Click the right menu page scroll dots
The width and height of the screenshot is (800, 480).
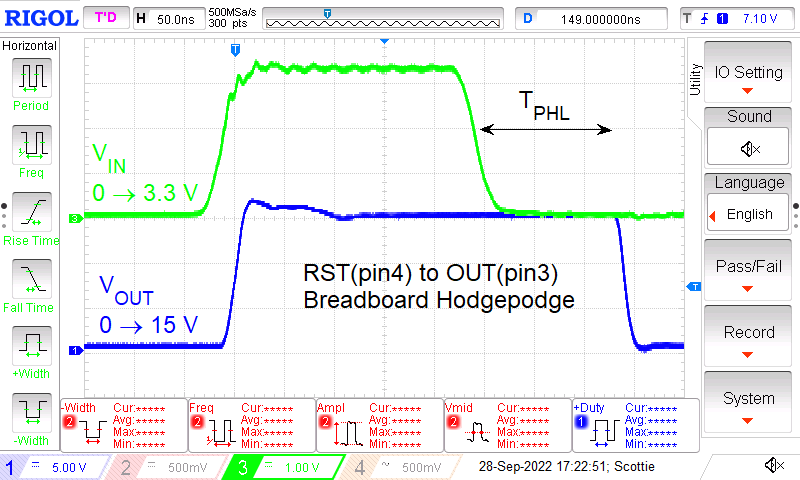pos(796,216)
